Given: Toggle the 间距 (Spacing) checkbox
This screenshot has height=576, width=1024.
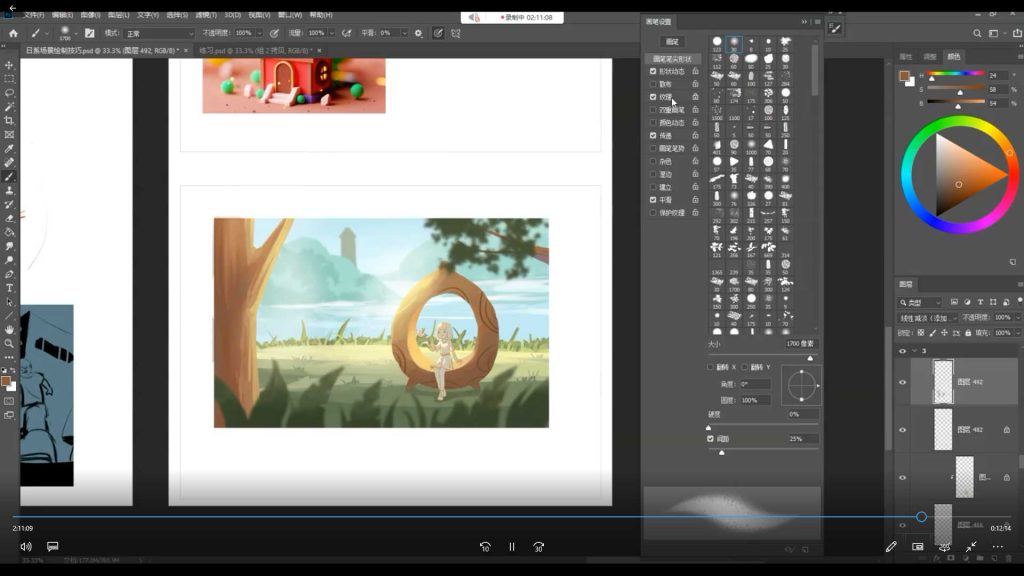Looking at the screenshot, I should (711, 439).
